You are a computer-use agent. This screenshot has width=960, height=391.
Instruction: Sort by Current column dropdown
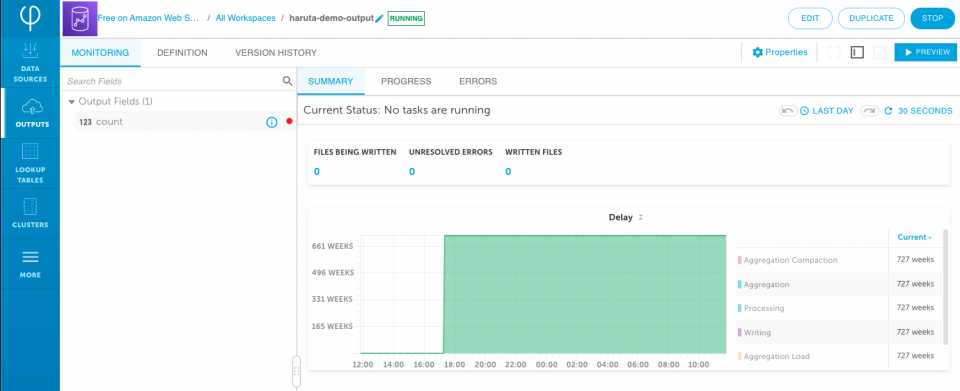[915, 237]
